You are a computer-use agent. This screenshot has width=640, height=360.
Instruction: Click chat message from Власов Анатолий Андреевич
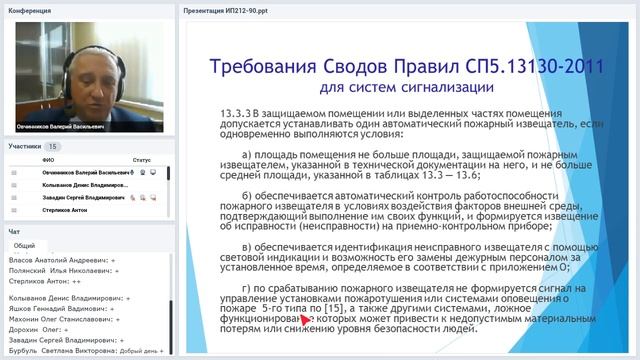click(x=62, y=260)
